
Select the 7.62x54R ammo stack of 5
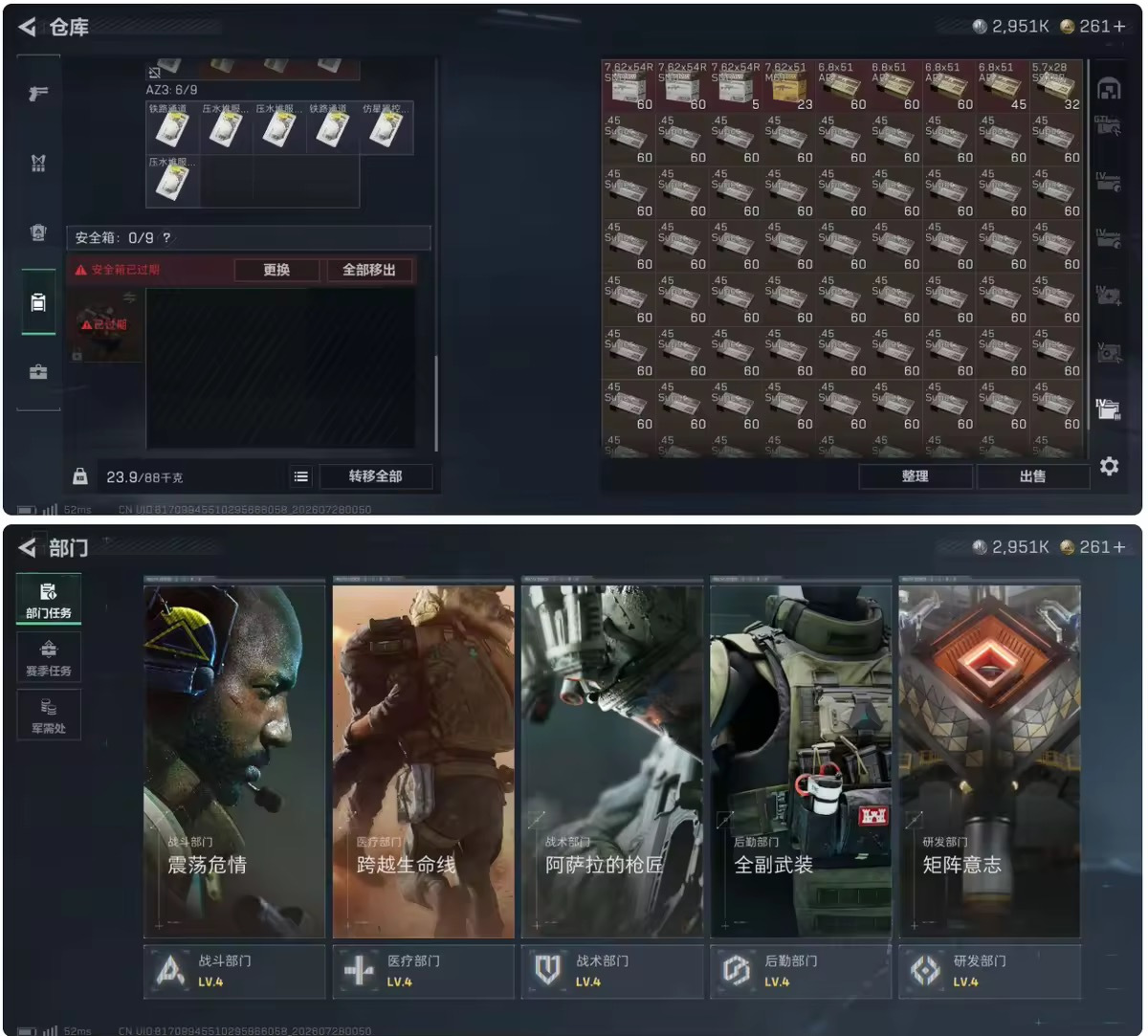coord(736,86)
